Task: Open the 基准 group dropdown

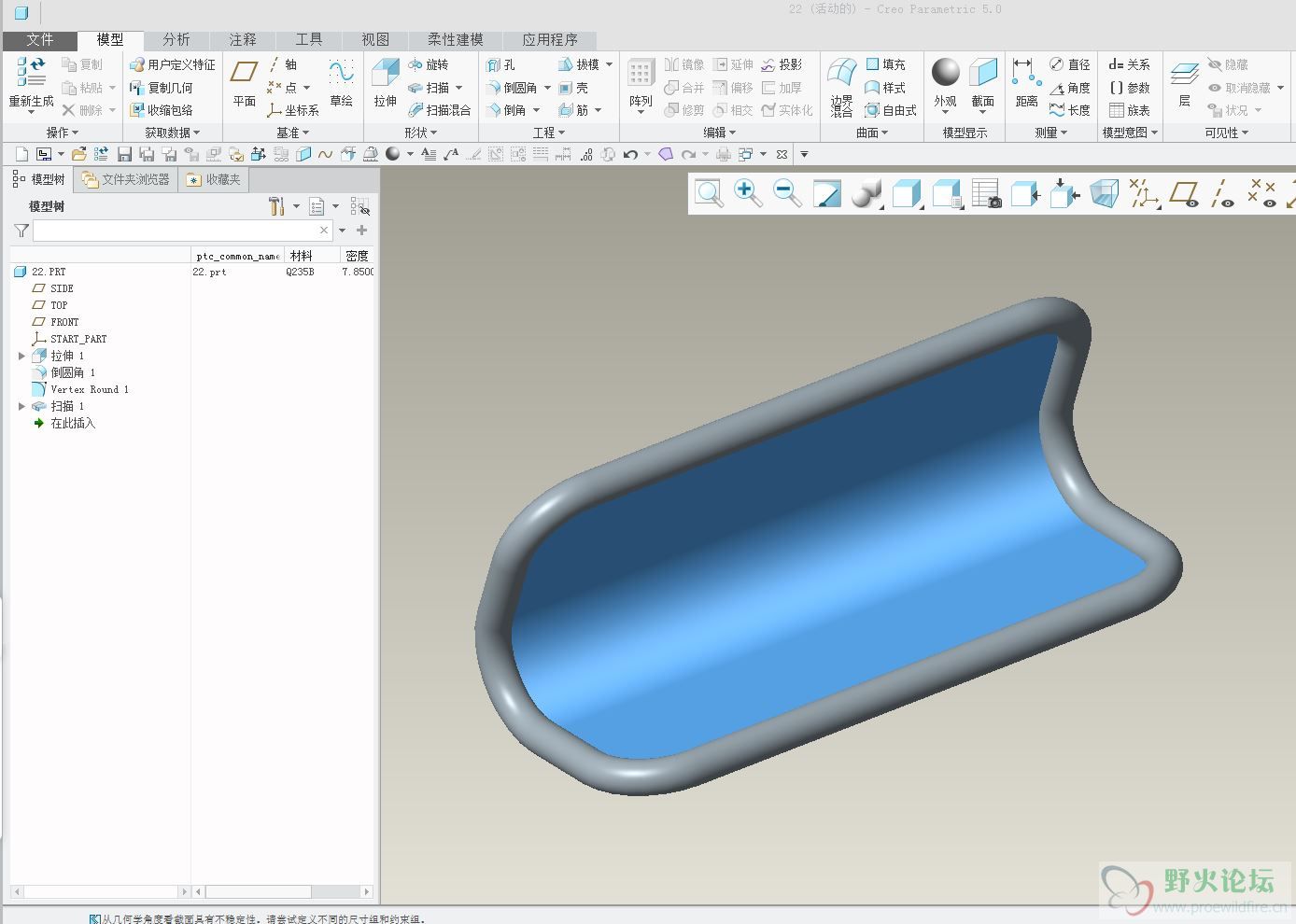Action: [292, 133]
